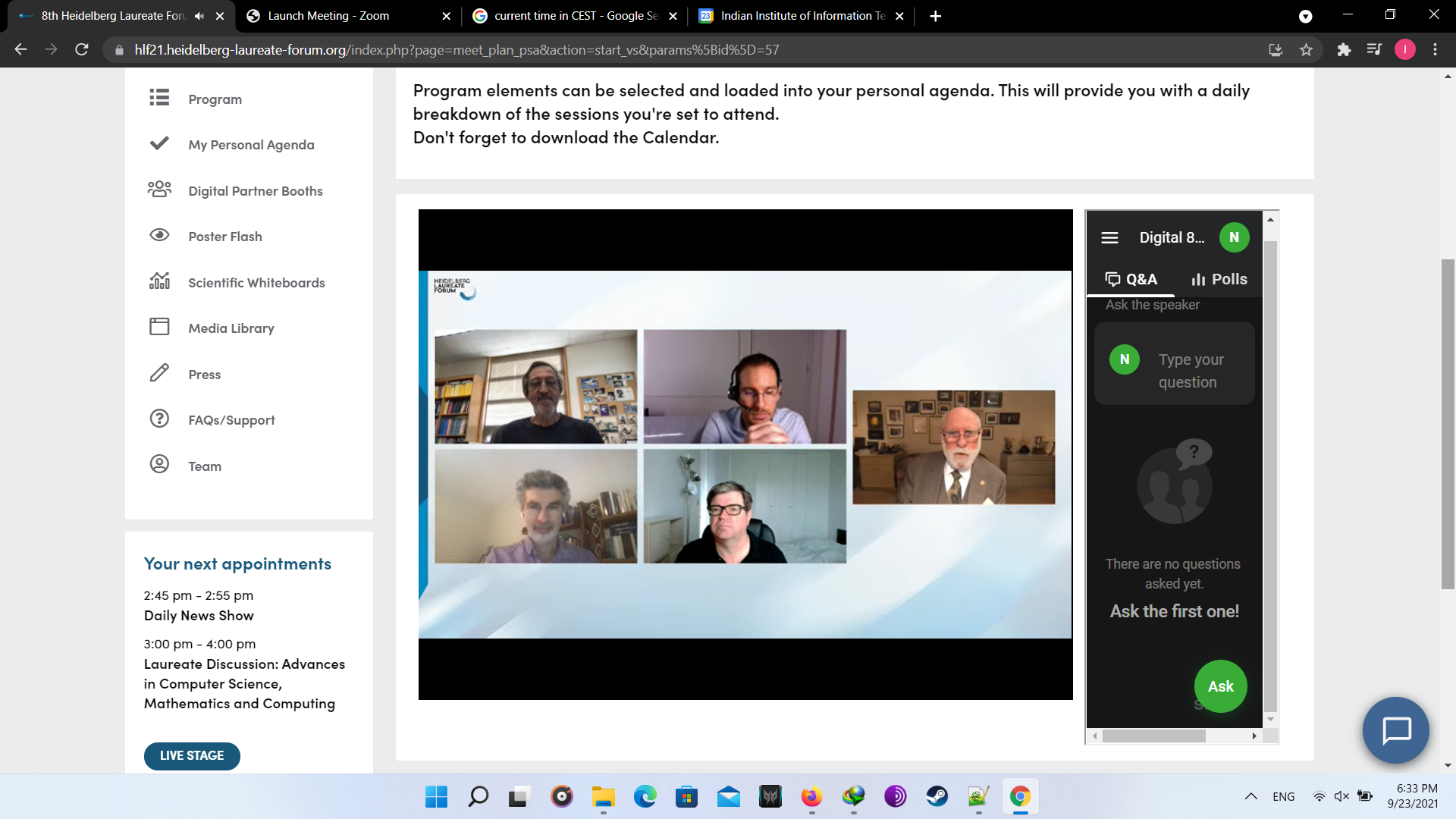Open the green N profile avatar menu
The image size is (1456, 819).
1234,237
